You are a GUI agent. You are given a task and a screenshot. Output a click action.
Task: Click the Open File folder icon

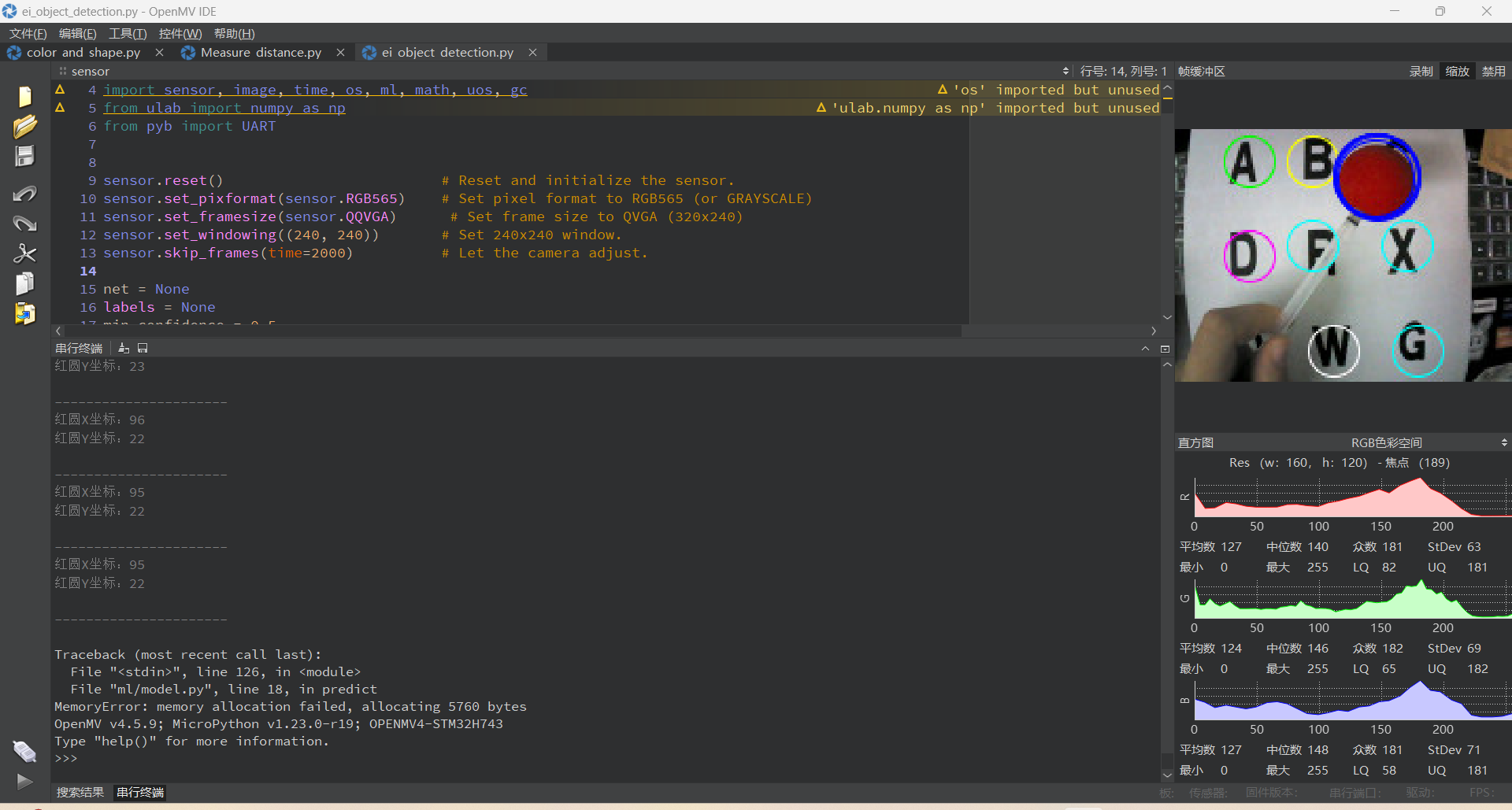25,126
